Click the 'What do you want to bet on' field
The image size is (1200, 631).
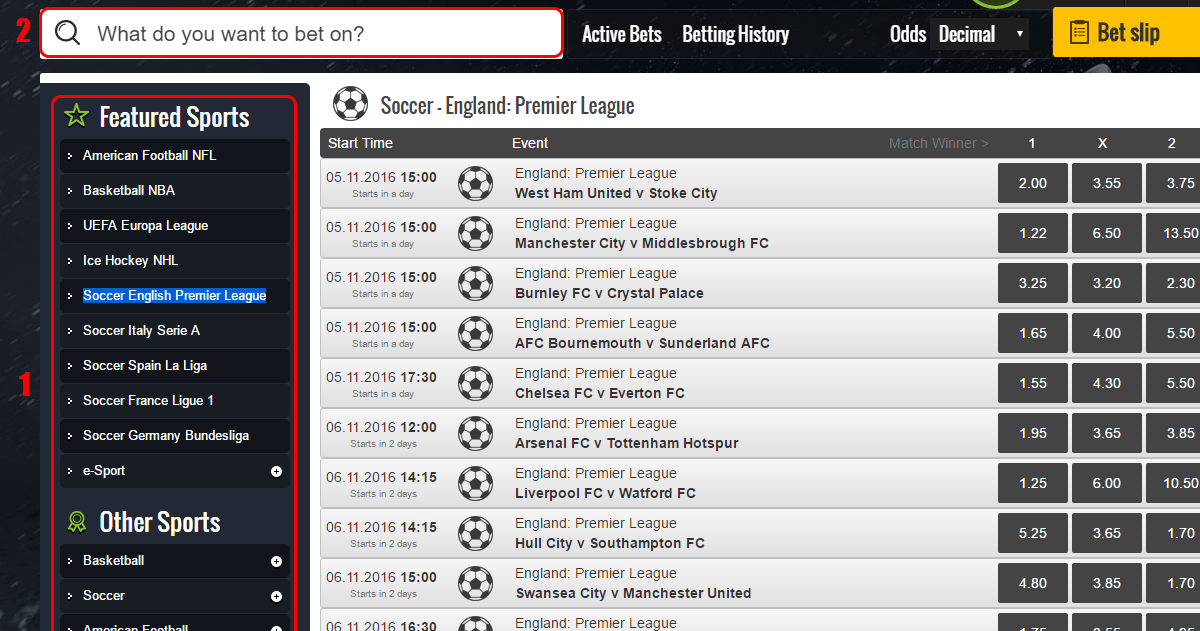(301, 33)
